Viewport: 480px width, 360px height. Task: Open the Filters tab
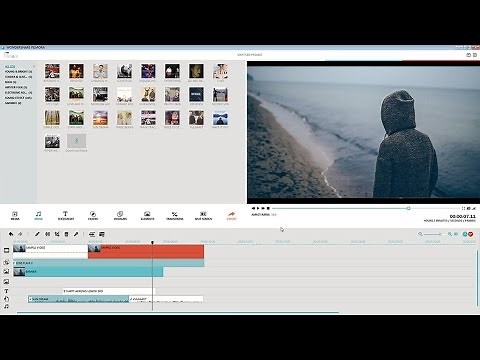[93, 215]
